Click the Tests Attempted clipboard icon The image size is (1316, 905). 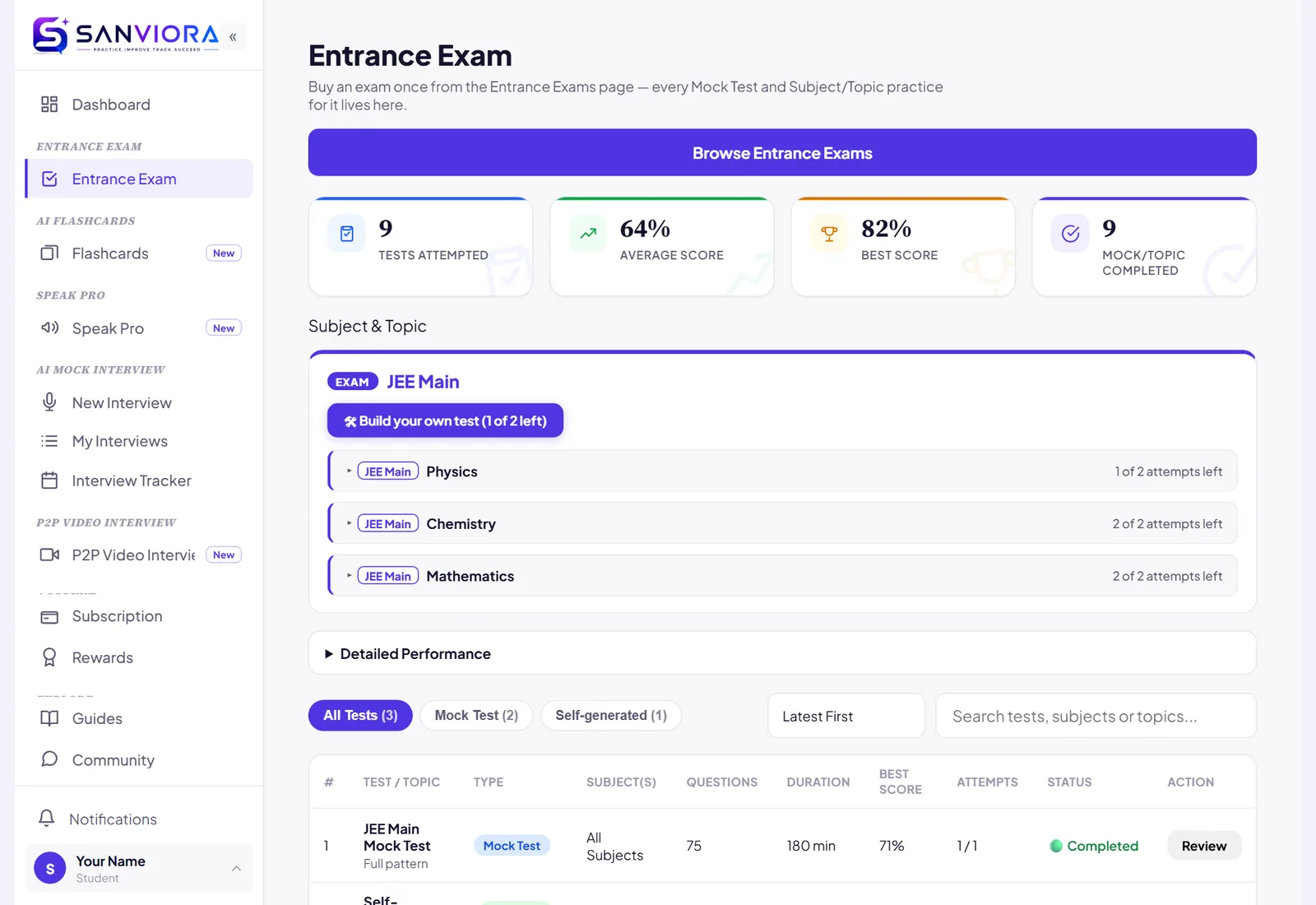347,234
